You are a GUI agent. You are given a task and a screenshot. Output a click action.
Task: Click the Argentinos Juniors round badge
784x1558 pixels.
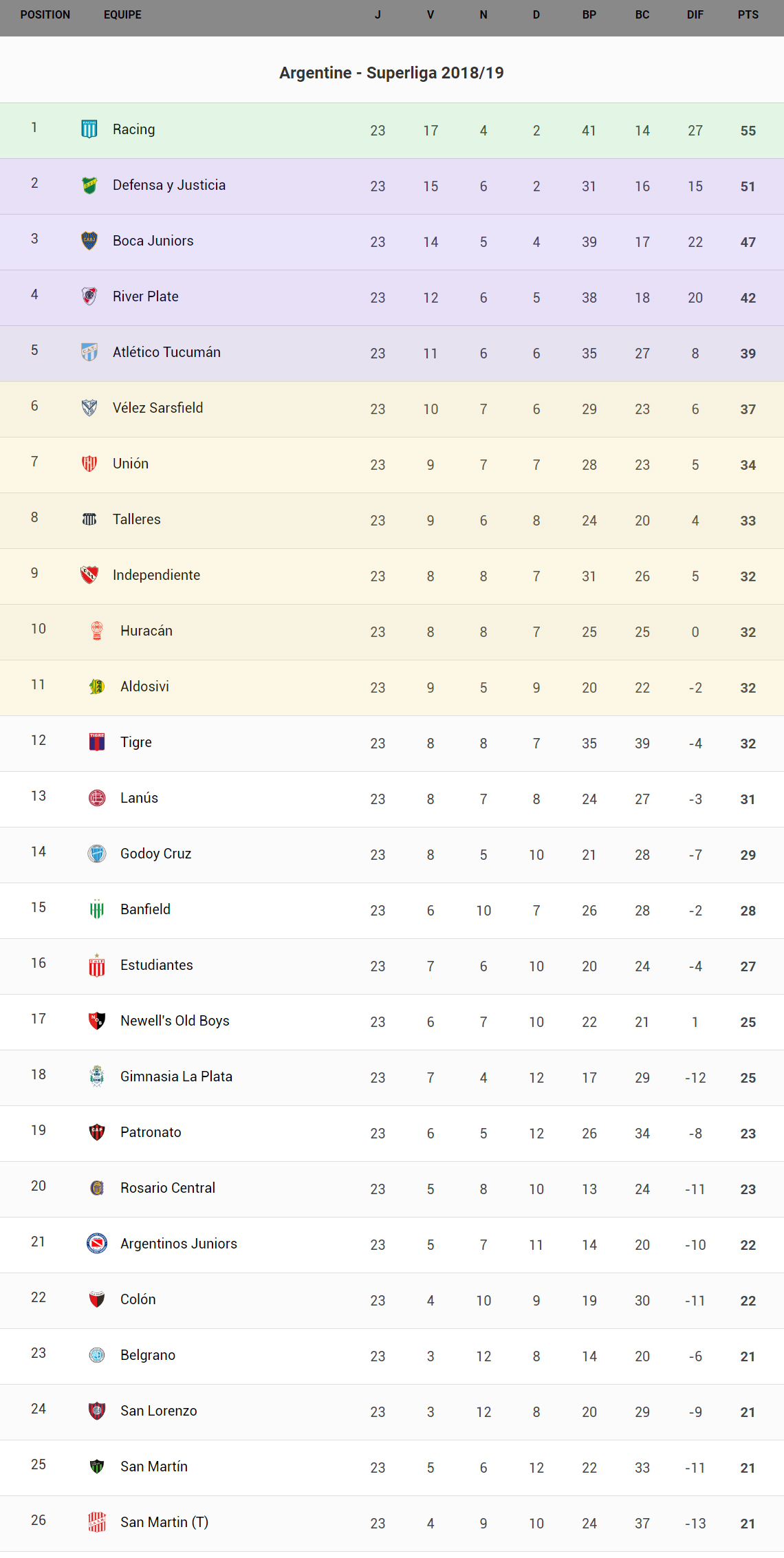[x=97, y=1244]
